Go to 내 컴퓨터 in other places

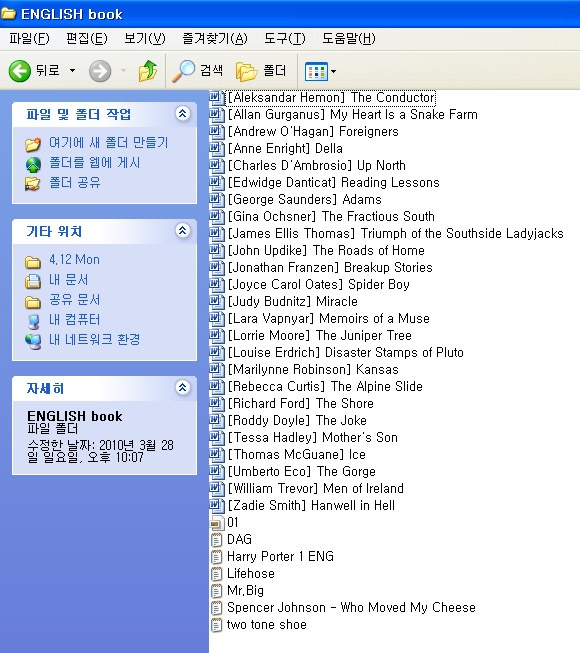75,320
